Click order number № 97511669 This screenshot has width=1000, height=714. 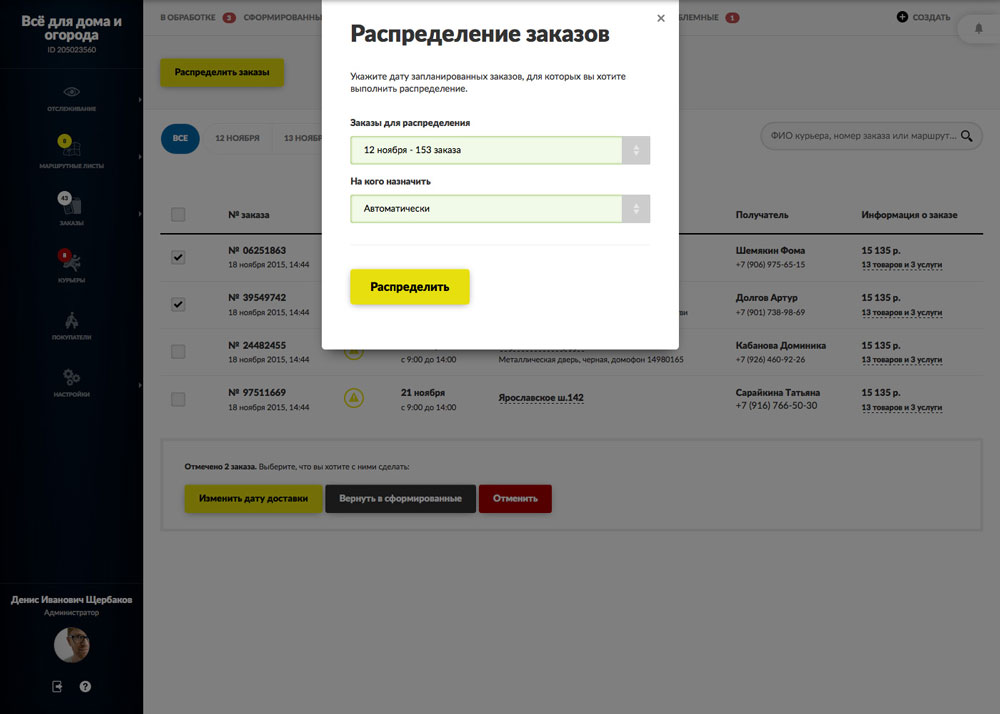(257, 393)
